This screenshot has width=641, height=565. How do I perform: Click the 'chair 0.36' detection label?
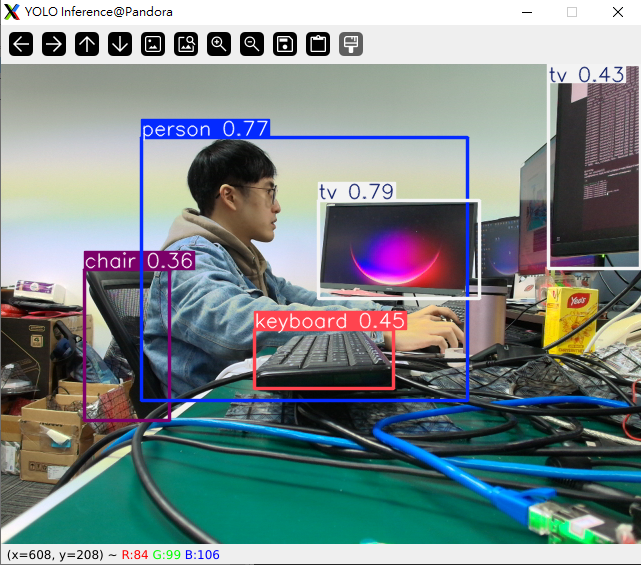point(138,261)
